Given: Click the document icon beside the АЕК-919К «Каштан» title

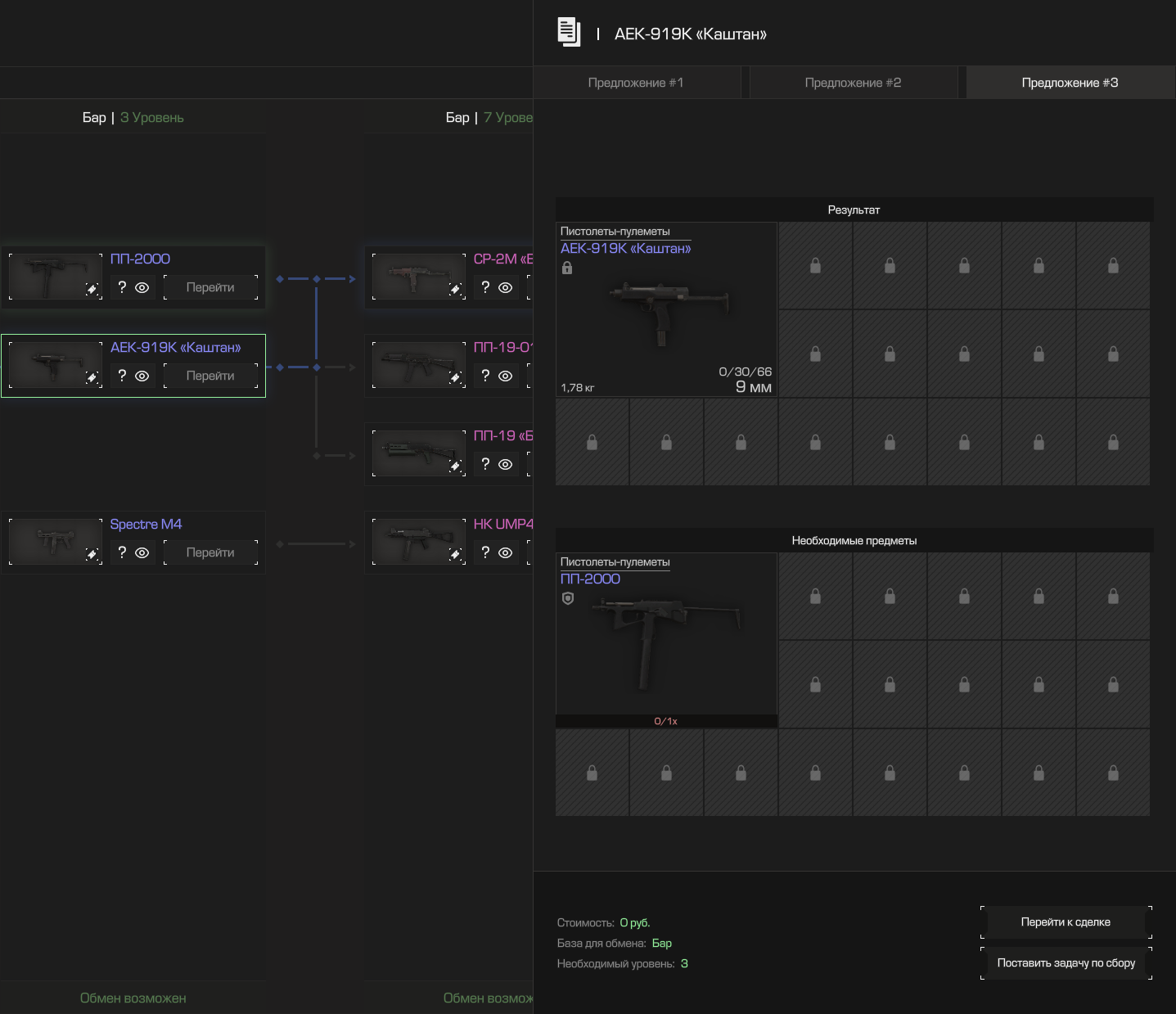Looking at the screenshot, I should (569, 33).
